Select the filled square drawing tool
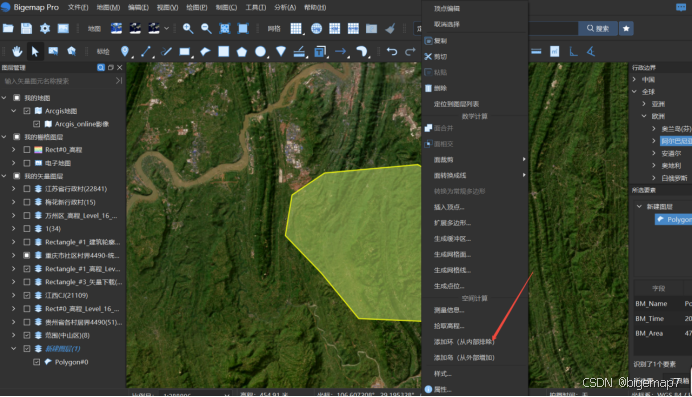Image resolution: width=692 pixels, height=397 pixels. 224,52
